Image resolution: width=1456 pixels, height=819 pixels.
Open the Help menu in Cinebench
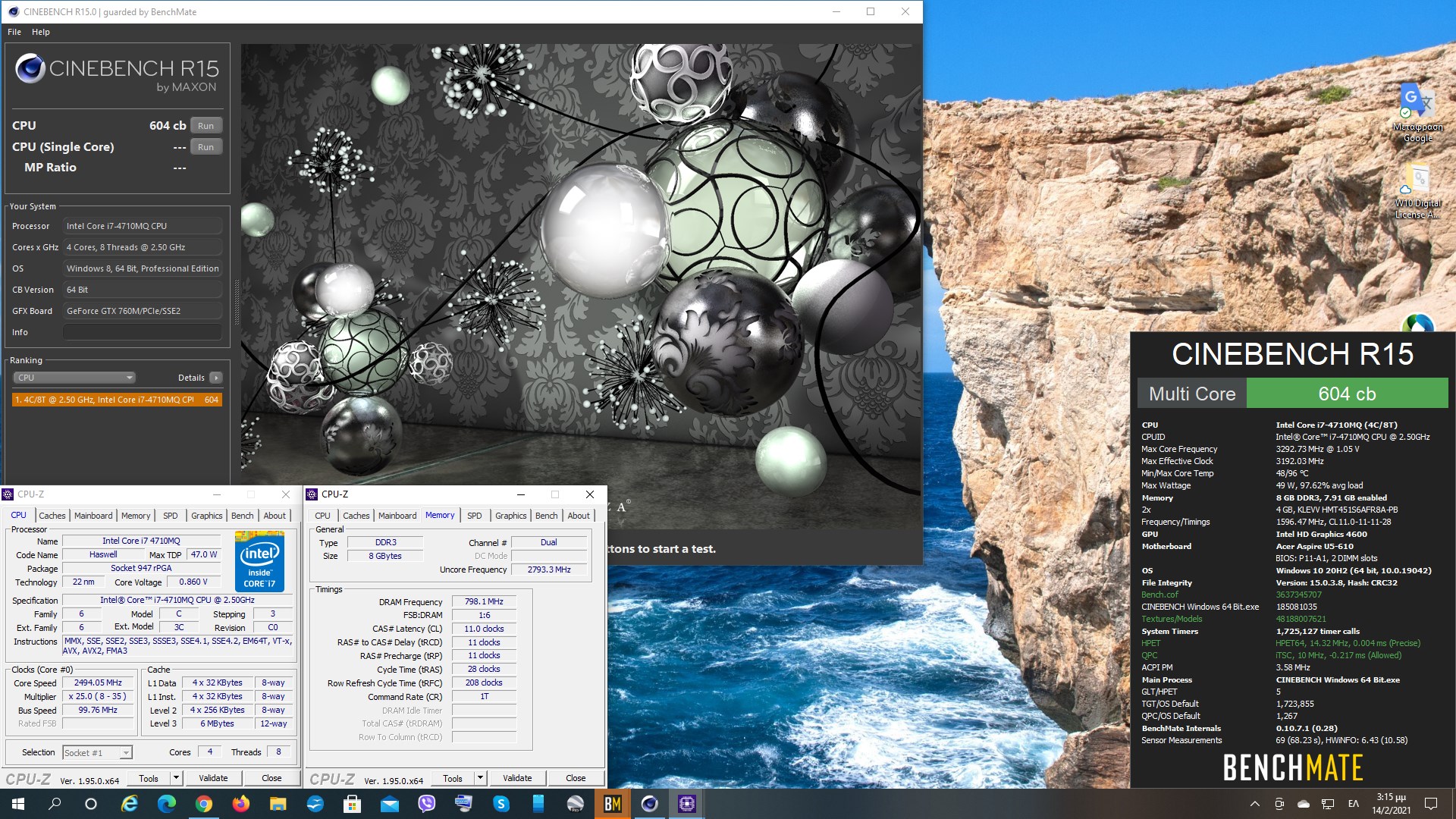click(x=41, y=32)
